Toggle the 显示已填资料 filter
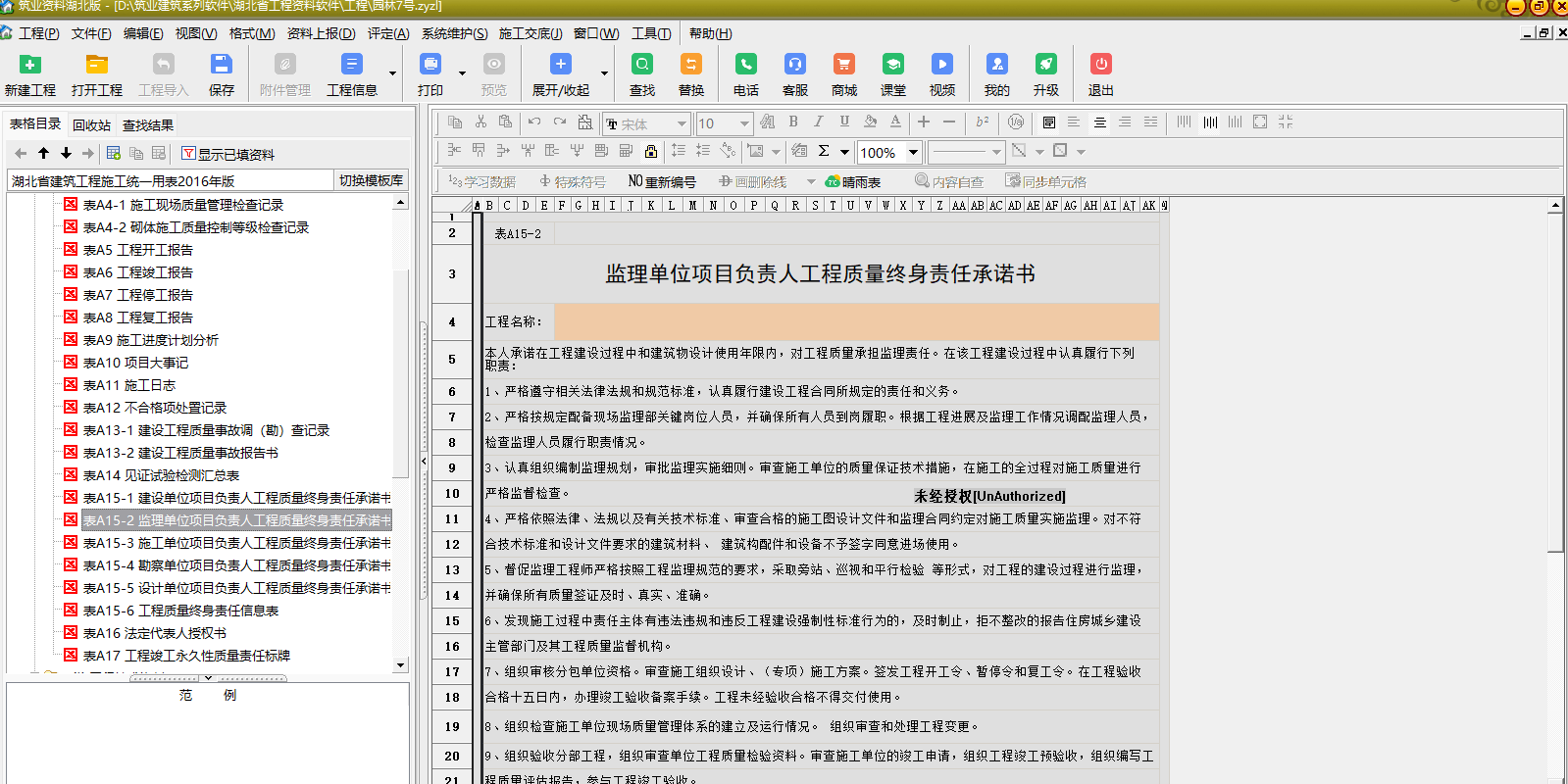 (x=228, y=154)
